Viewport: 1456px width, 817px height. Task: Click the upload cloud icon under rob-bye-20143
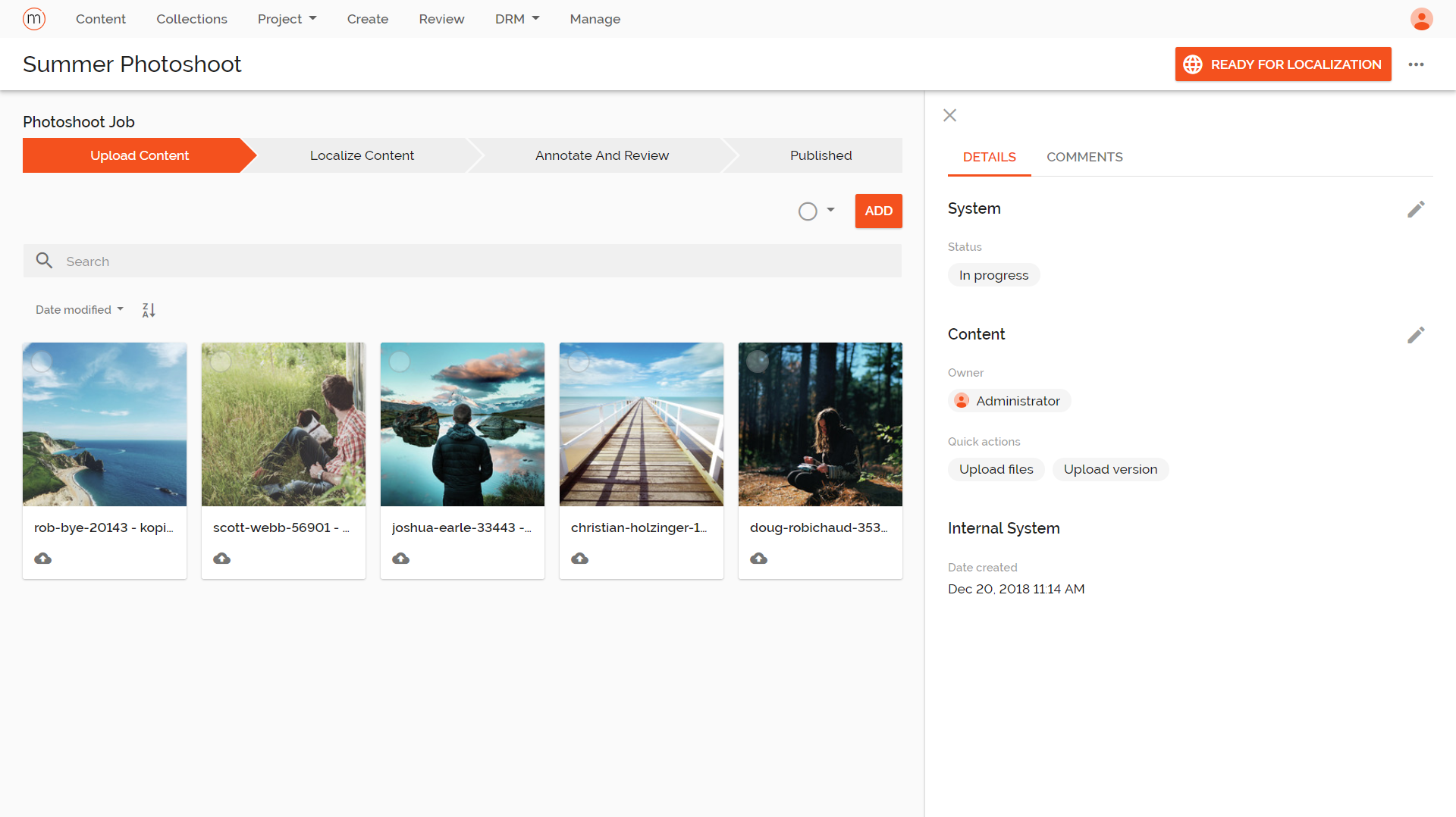(43, 559)
